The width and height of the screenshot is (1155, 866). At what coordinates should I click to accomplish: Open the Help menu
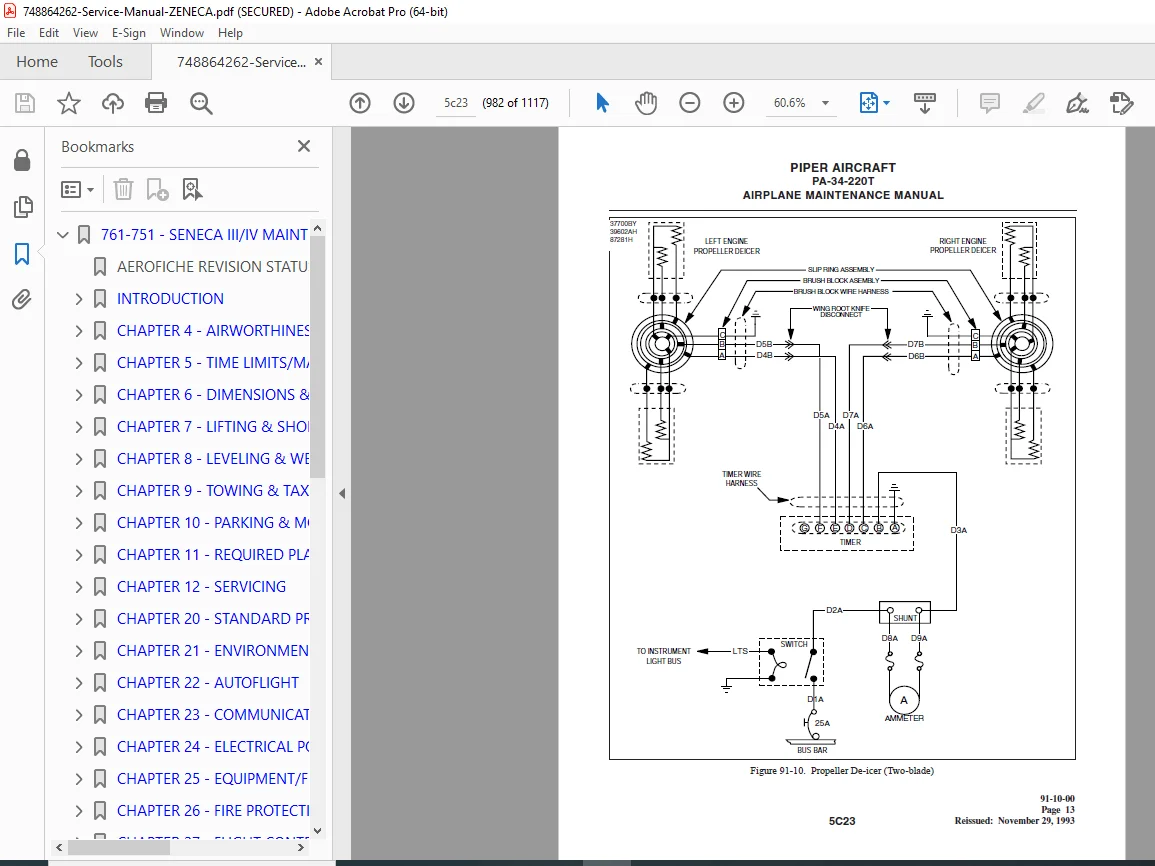(230, 33)
